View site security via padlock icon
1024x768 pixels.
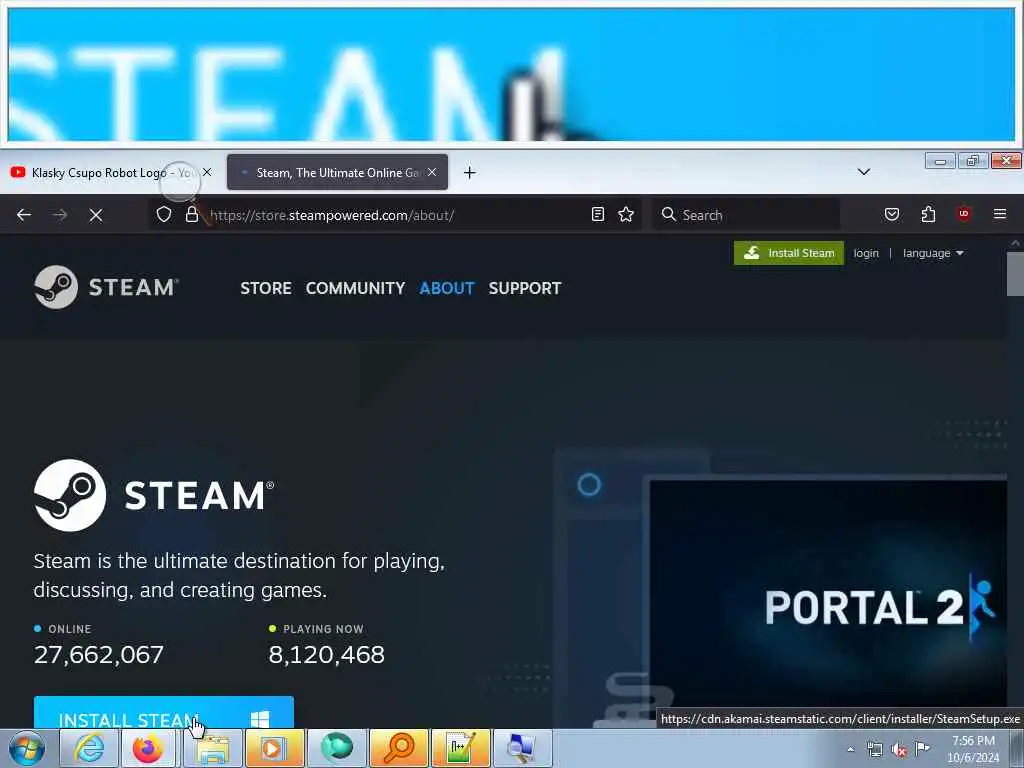191,215
